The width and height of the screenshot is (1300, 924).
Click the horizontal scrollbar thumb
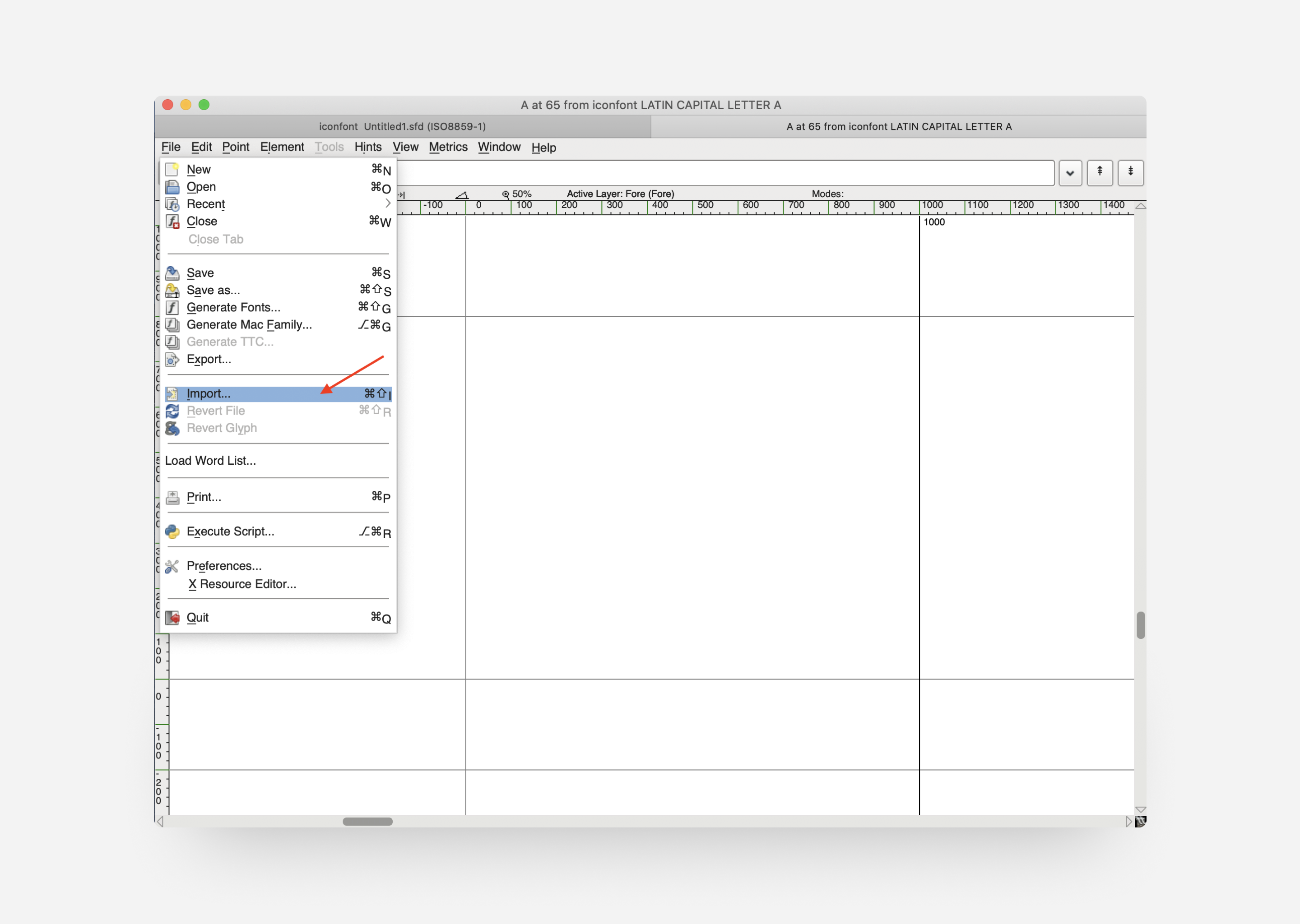pos(368,821)
